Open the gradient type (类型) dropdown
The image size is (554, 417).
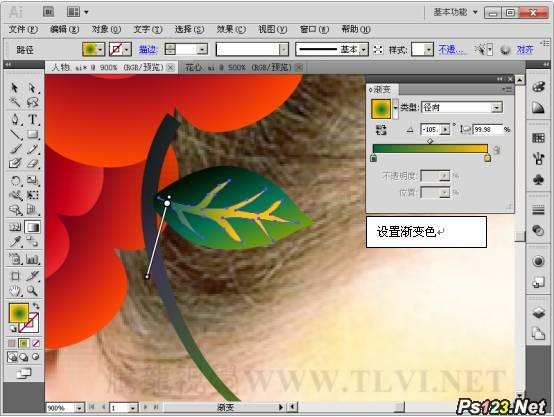click(x=497, y=107)
